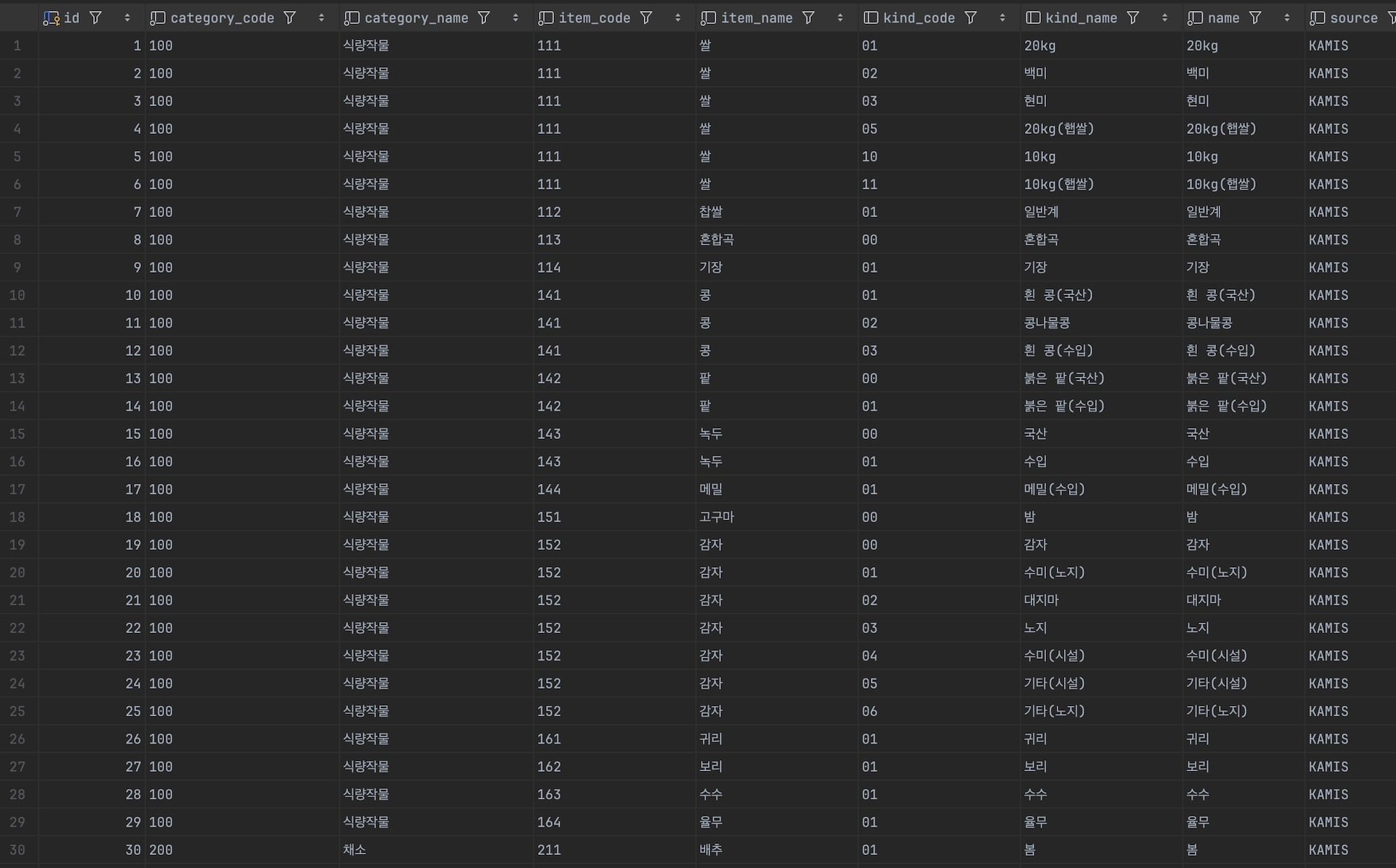The height and width of the screenshot is (868, 1396).
Task: Click the column icon beside category_name header
Action: (352, 18)
